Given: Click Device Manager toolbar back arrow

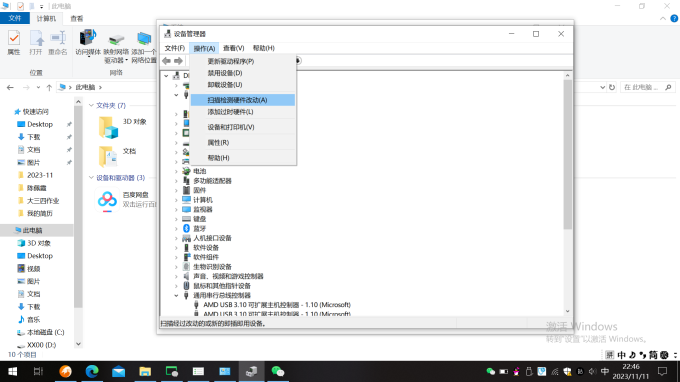Looking at the screenshot, I should click(167, 61).
